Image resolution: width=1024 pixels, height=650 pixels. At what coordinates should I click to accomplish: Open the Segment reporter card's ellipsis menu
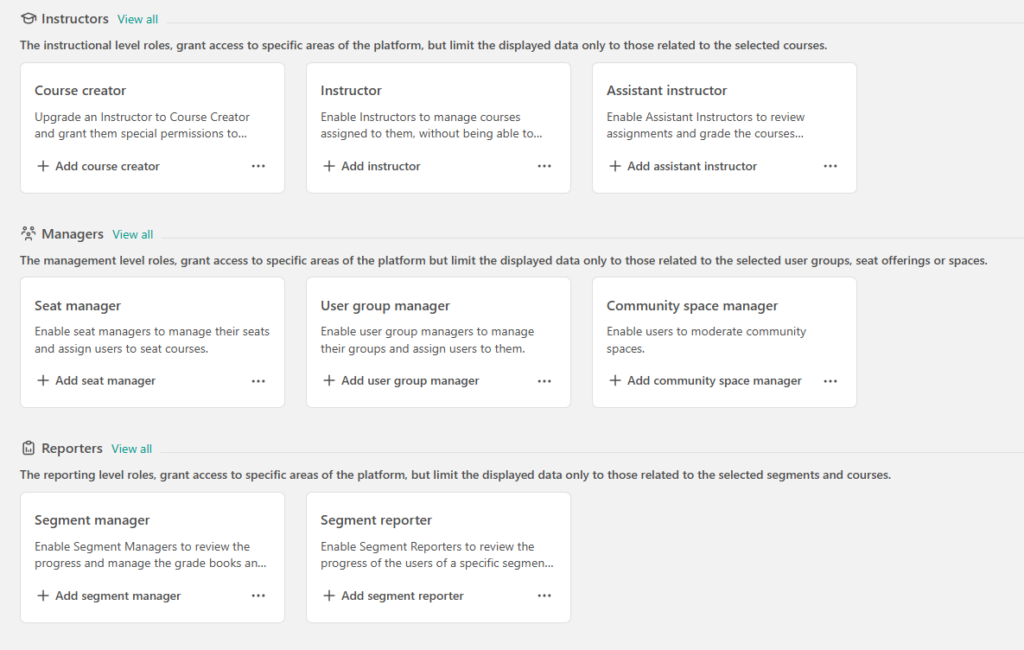544,596
